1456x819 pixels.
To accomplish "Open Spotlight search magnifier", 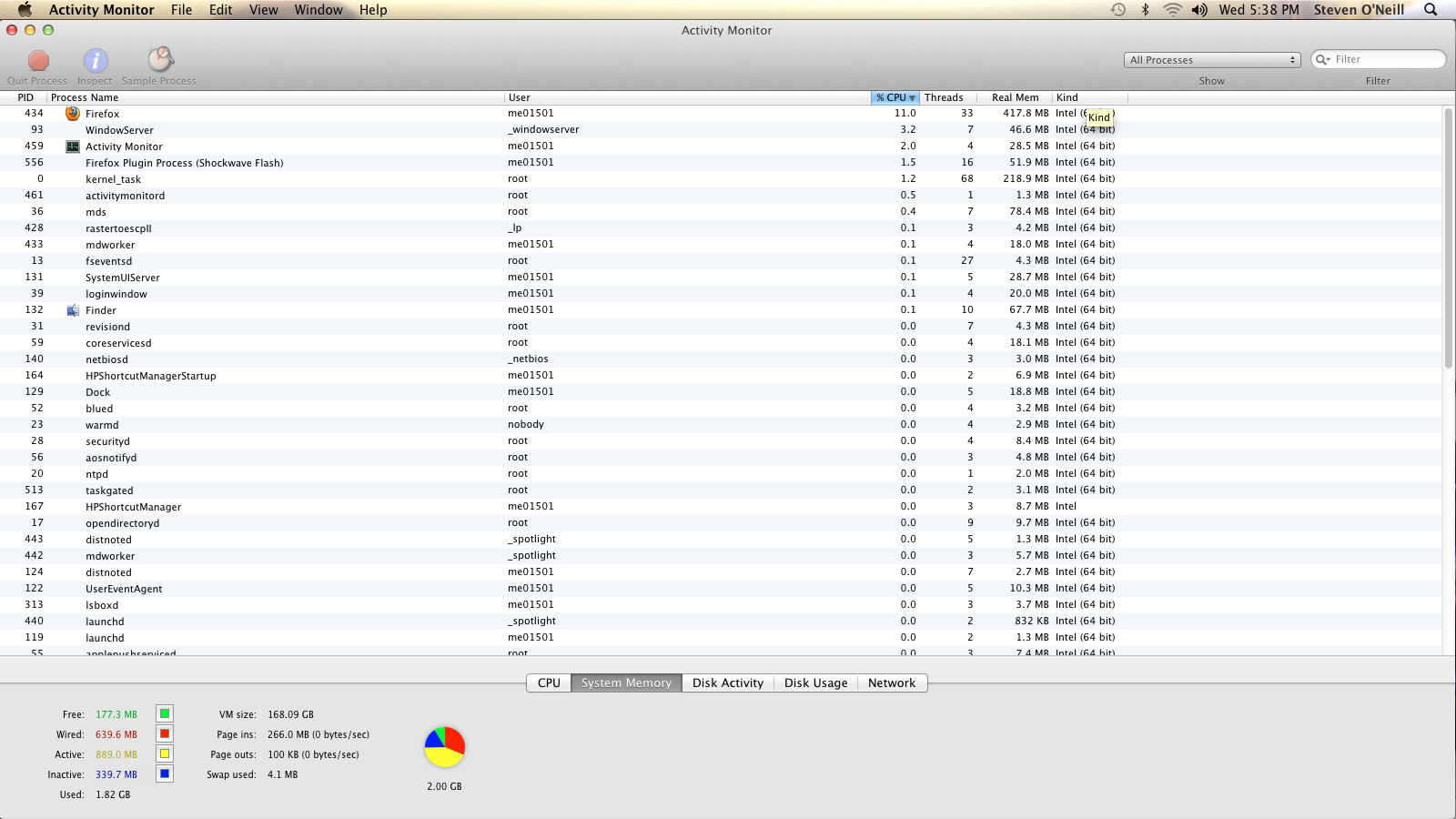I will [1431, 9].
